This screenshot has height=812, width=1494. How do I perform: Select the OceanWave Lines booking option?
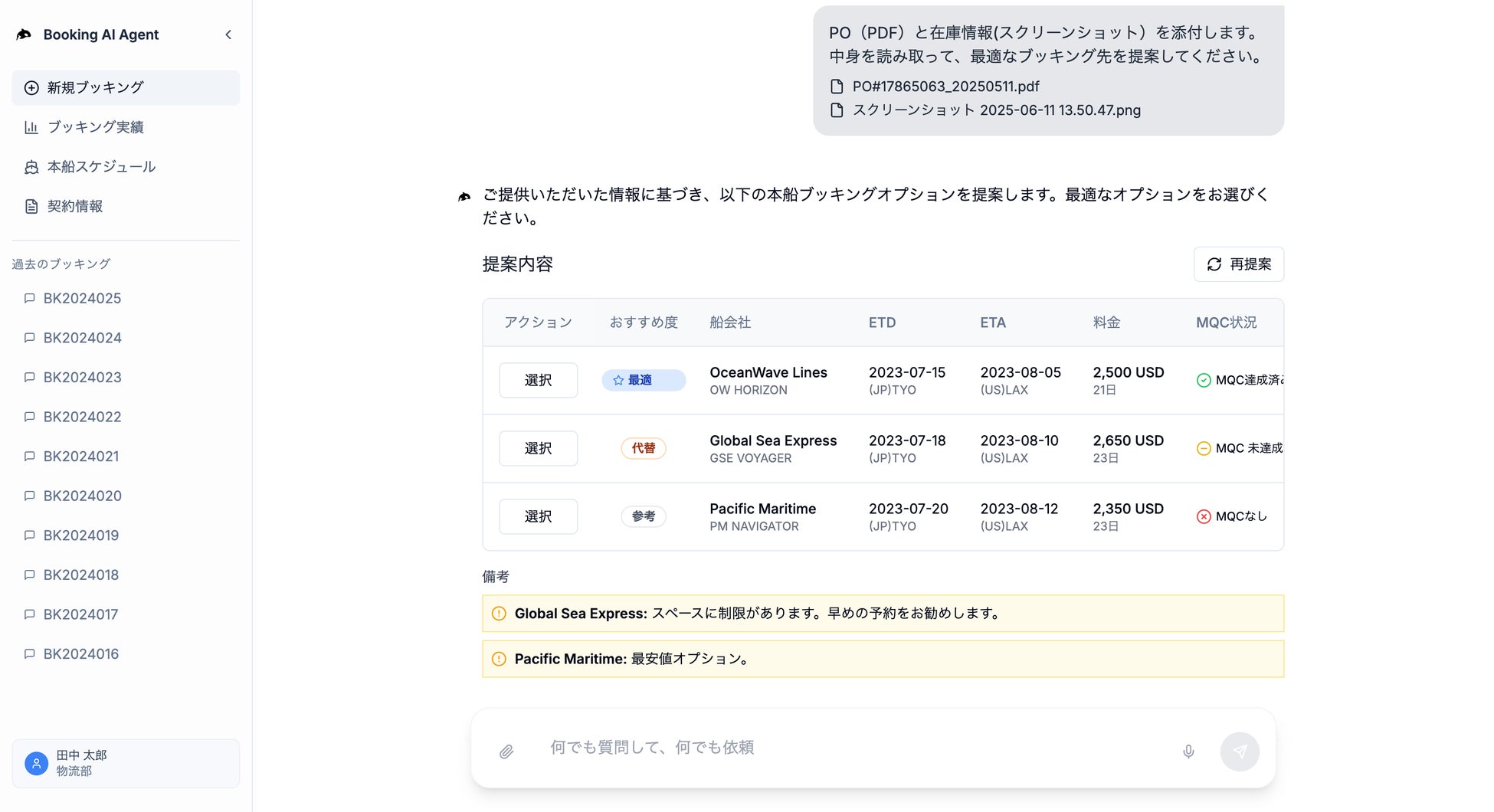click(538, 380)
